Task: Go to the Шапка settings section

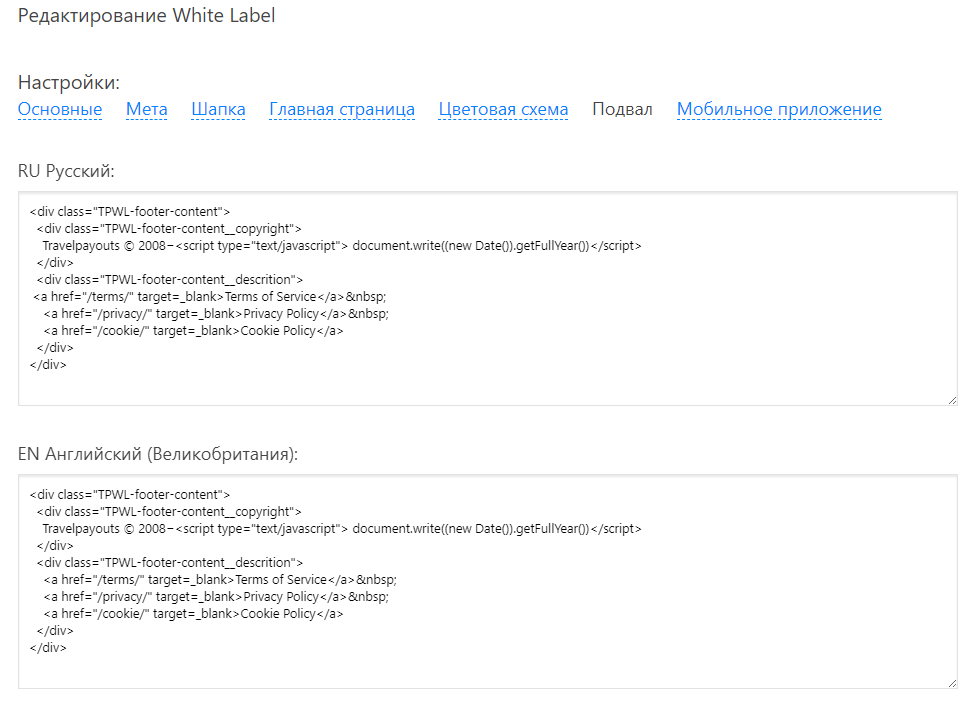Action: click(218, 109)
